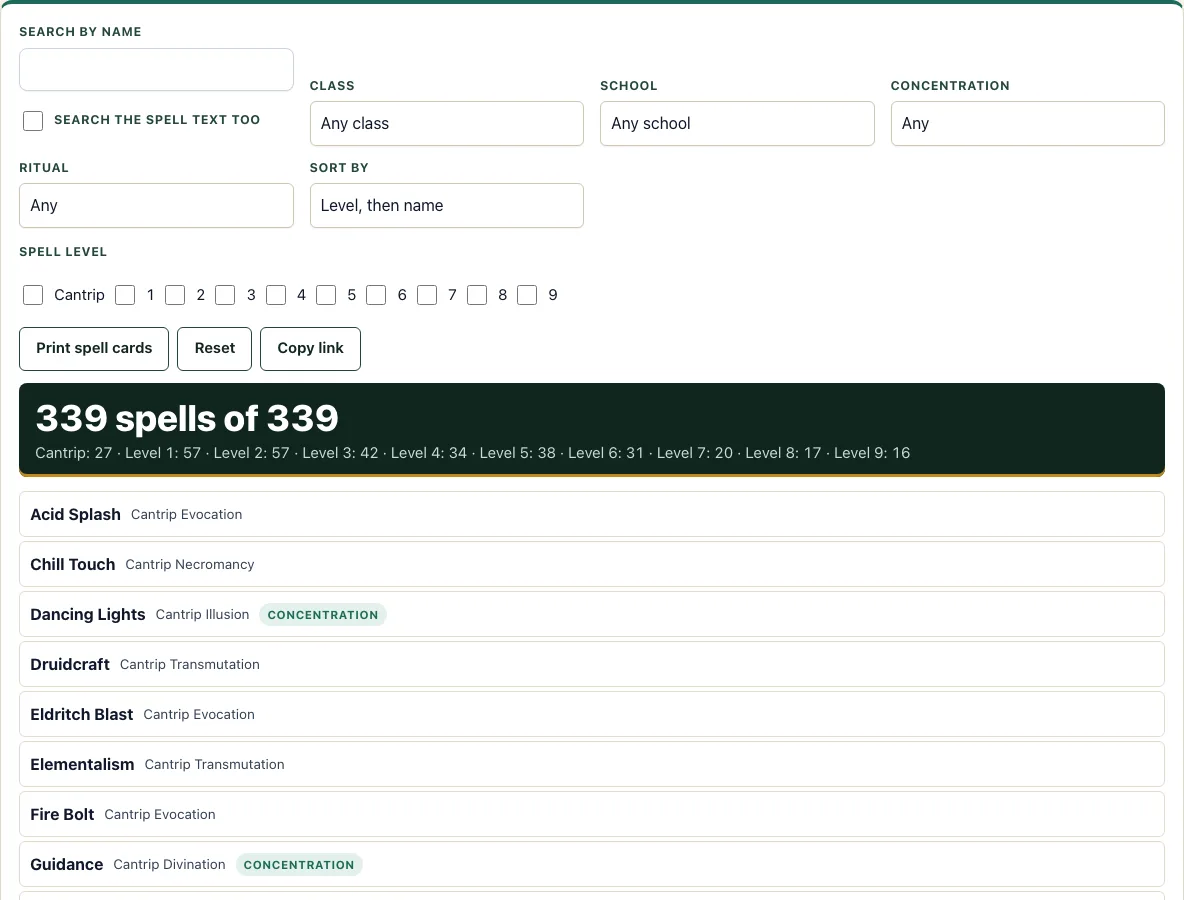Enable Search the spell text too checkbox
This screenshot has height=900, width=1184.
[33, 121]
